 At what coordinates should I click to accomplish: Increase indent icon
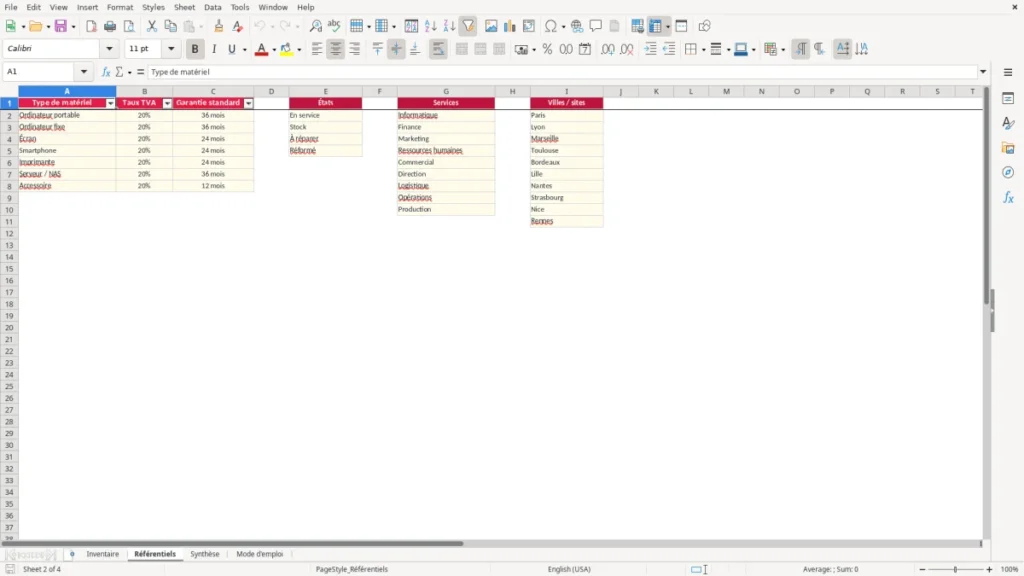click(x=650, y=49)
